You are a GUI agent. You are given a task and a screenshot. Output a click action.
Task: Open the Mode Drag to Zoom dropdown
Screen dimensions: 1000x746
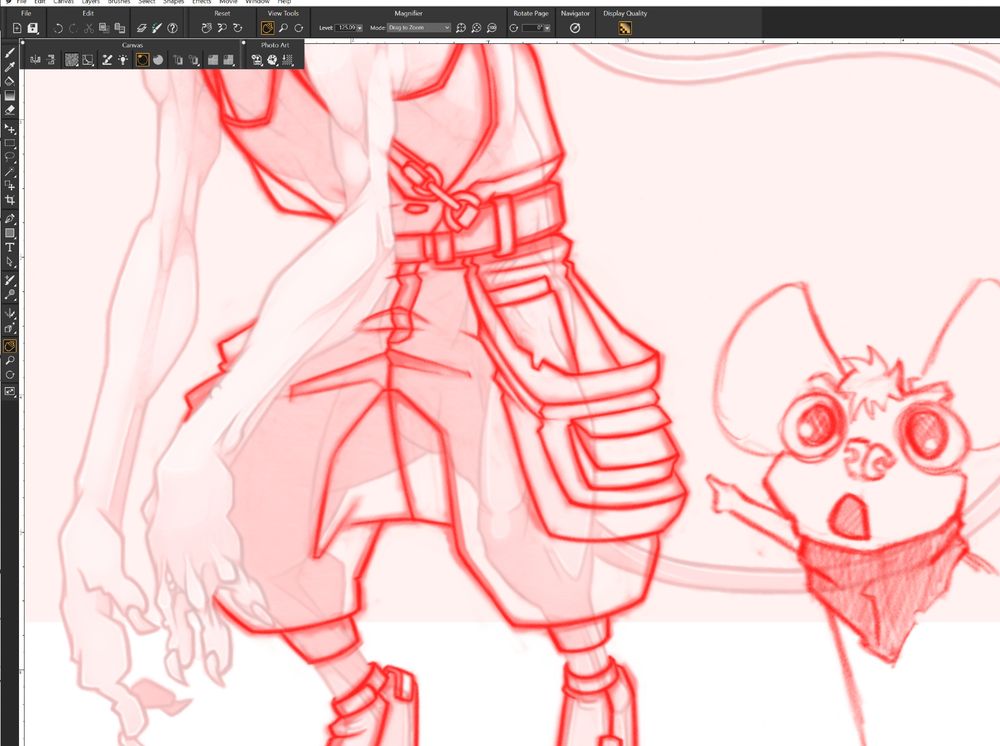point(419,28)
